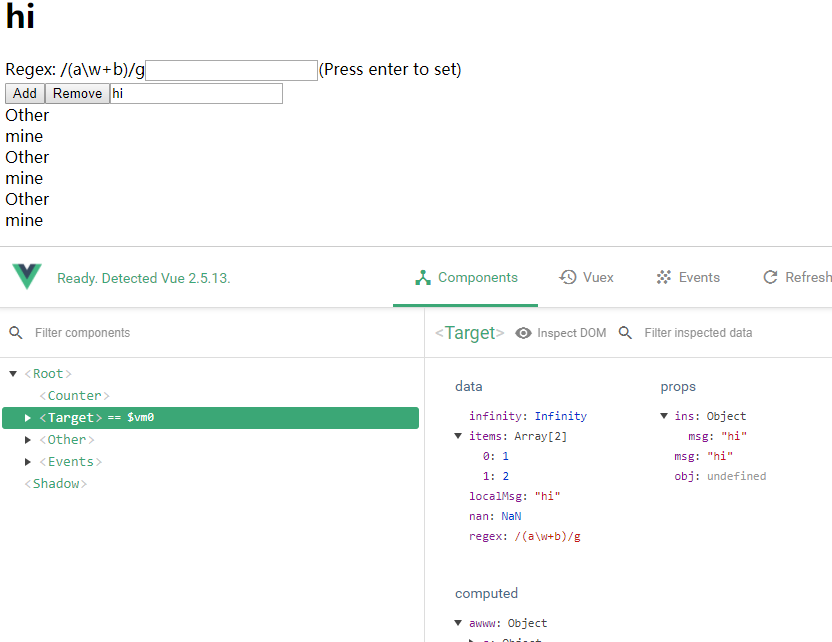This screenshot has height=642, width=832.
Task: Expand the Other component node
Action: pos(28,440)
